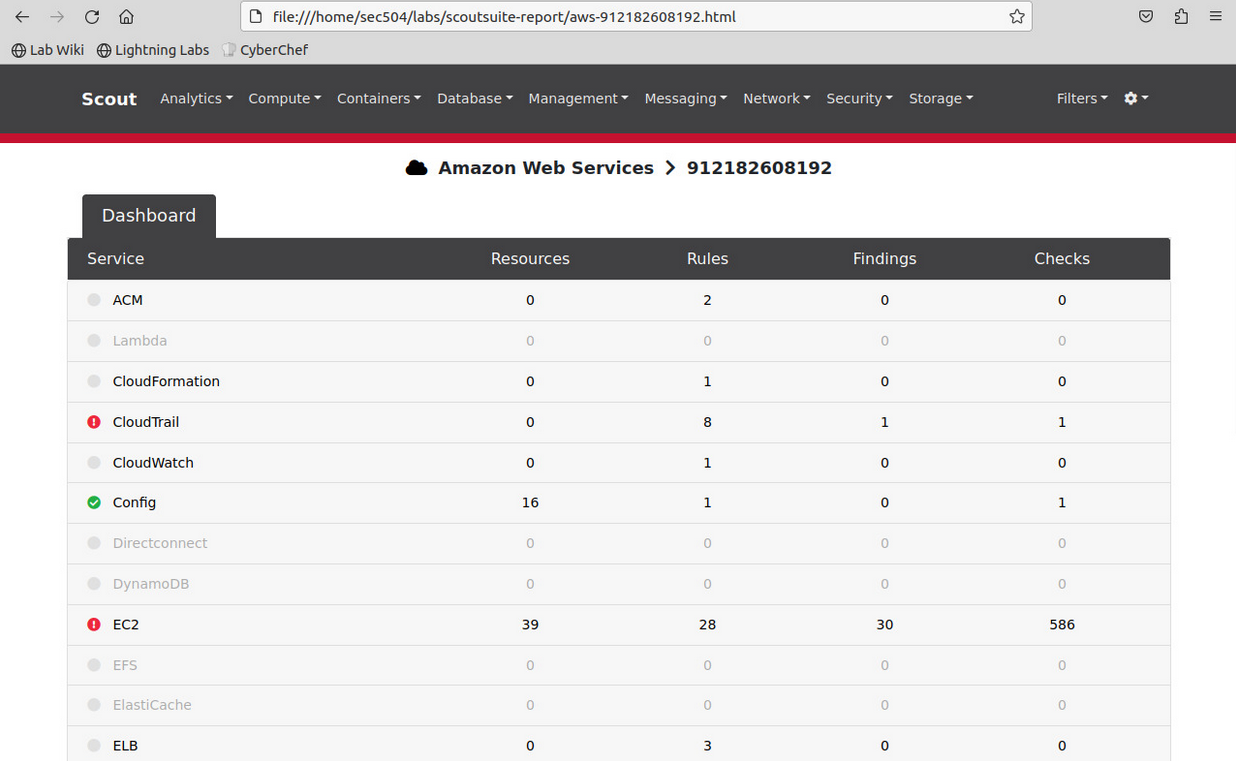The width and height of the screenshot is (1236, 761).
Task: Click the red alert icon for EC2
Action: pyautogui.click(x=94, y=624)
